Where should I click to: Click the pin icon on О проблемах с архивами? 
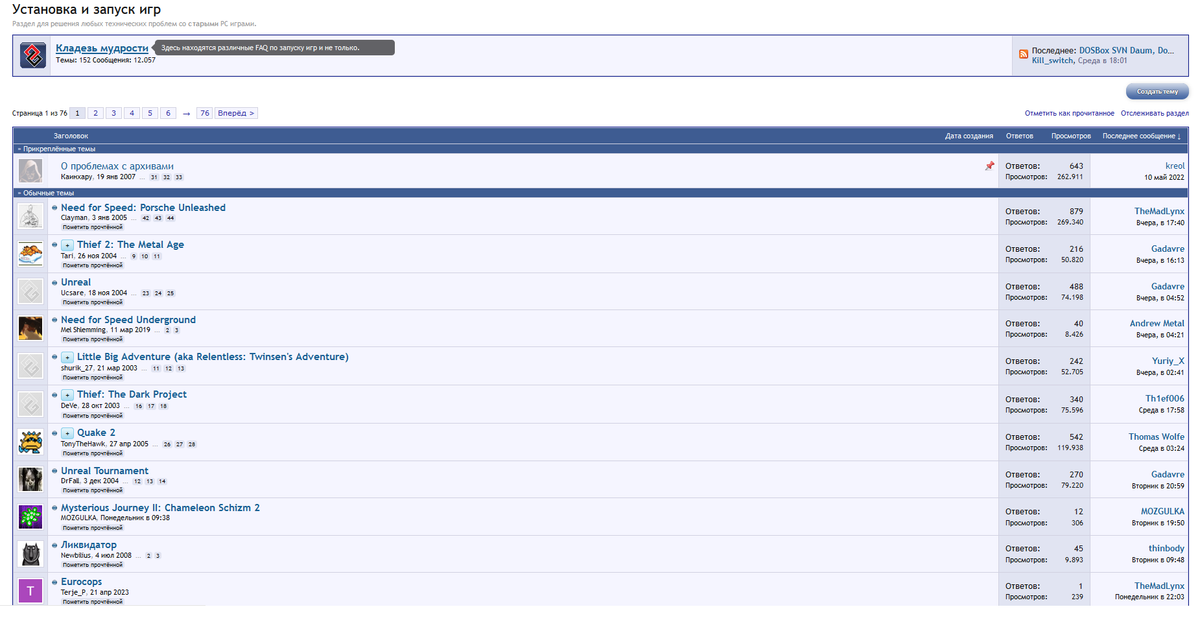(x=989, y=166)
